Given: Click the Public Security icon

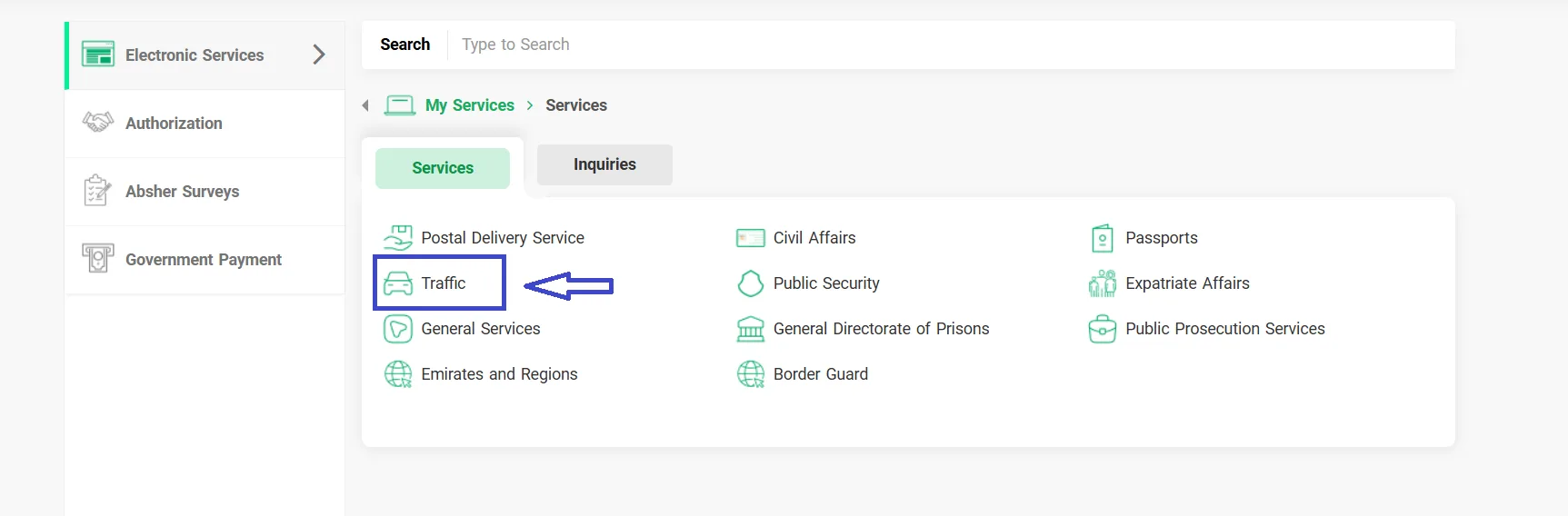Looking at the screenshot, I should coord(751,283).
